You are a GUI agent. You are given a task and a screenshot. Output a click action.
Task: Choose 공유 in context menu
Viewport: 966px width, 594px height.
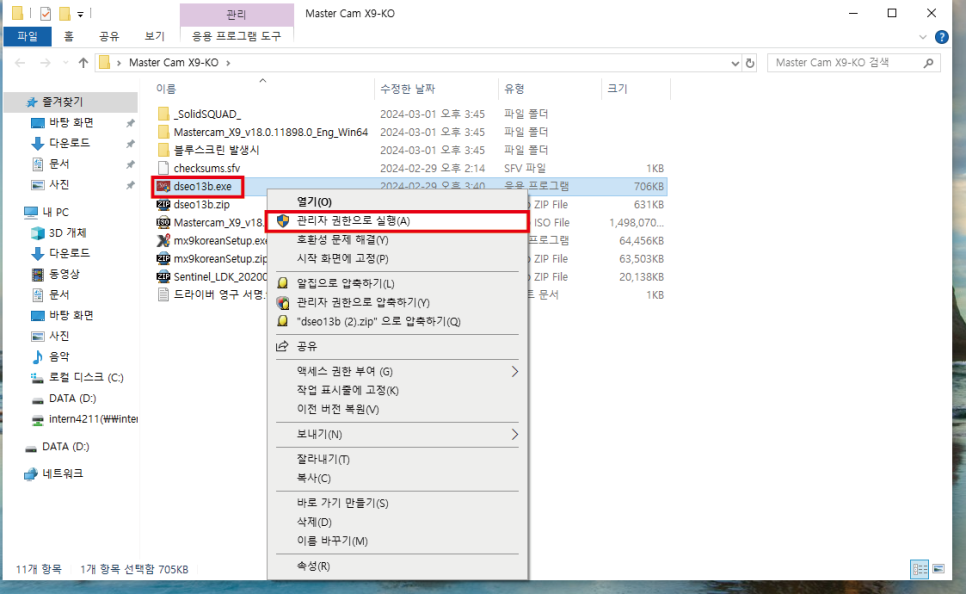coord(397,346)
